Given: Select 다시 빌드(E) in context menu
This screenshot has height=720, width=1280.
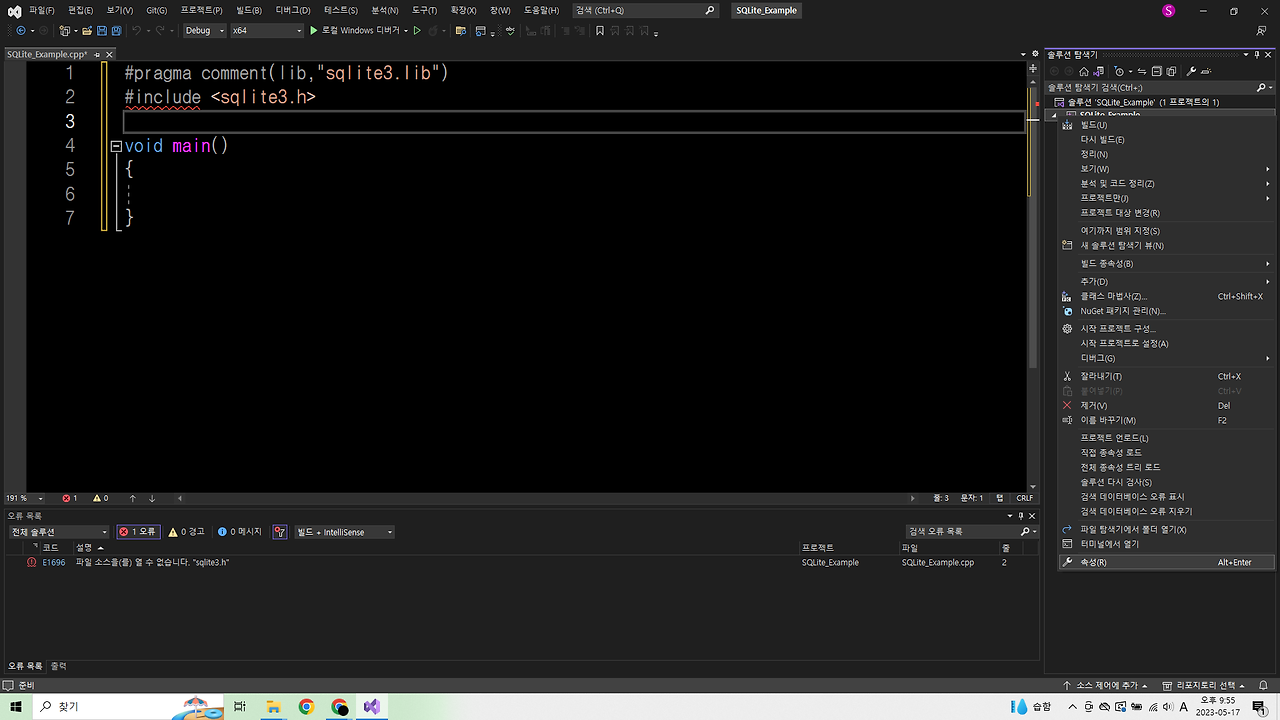Looking at the screenshot, I should [x=1166, y=140].
